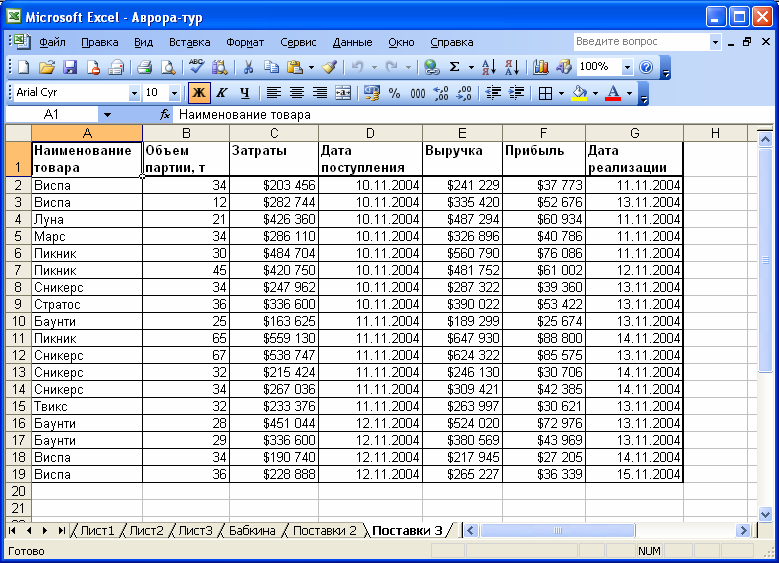Open the Вставка menu

point(189,42)
